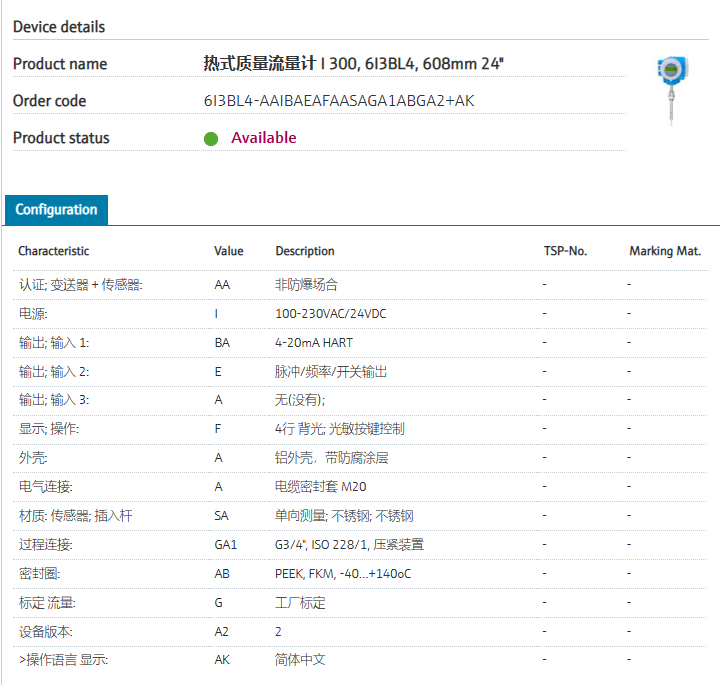
Task: Switch to the Configuration tab
Action: click(x=56, y=210)
